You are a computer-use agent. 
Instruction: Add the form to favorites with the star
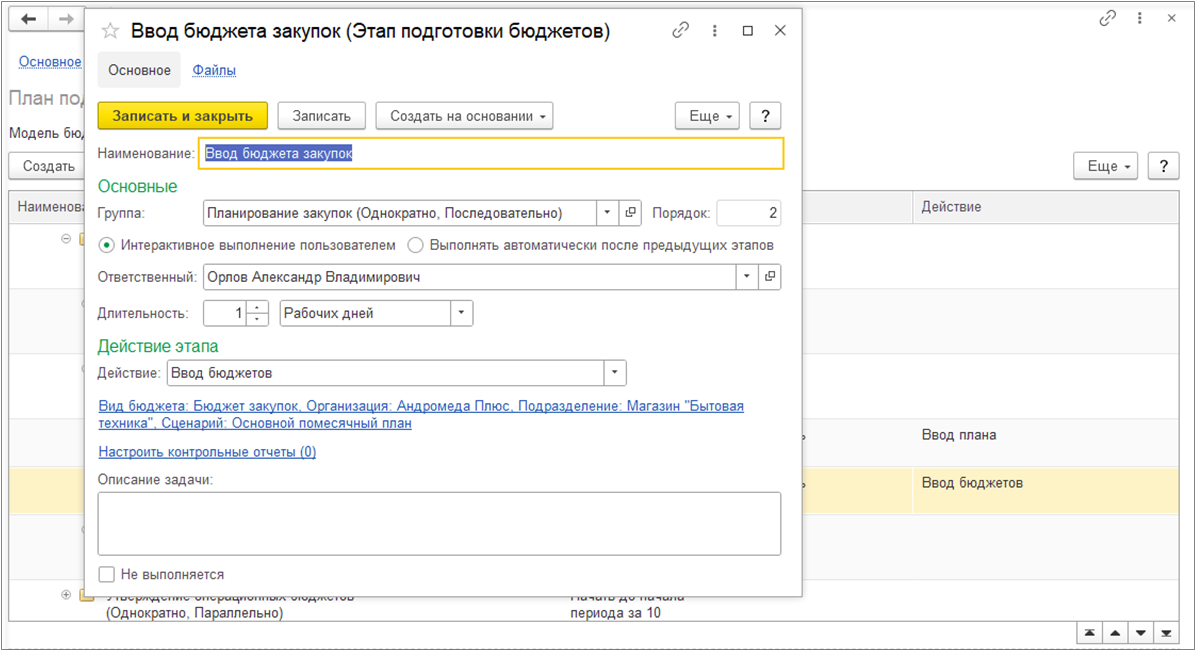tap(111, 31)
